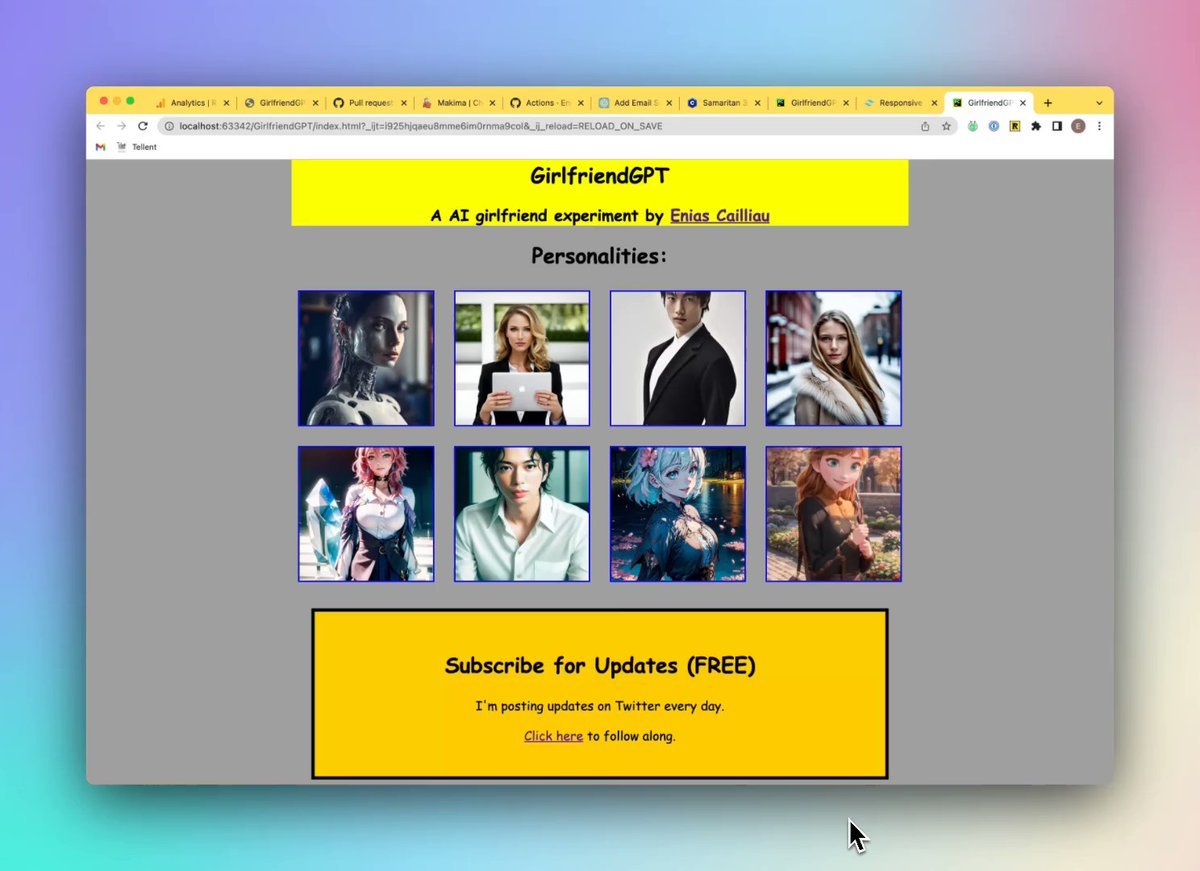Viewport: 1200px width, 871px height.
Task: Open the Tellent bookmark
Action: (x=137, y=147)
